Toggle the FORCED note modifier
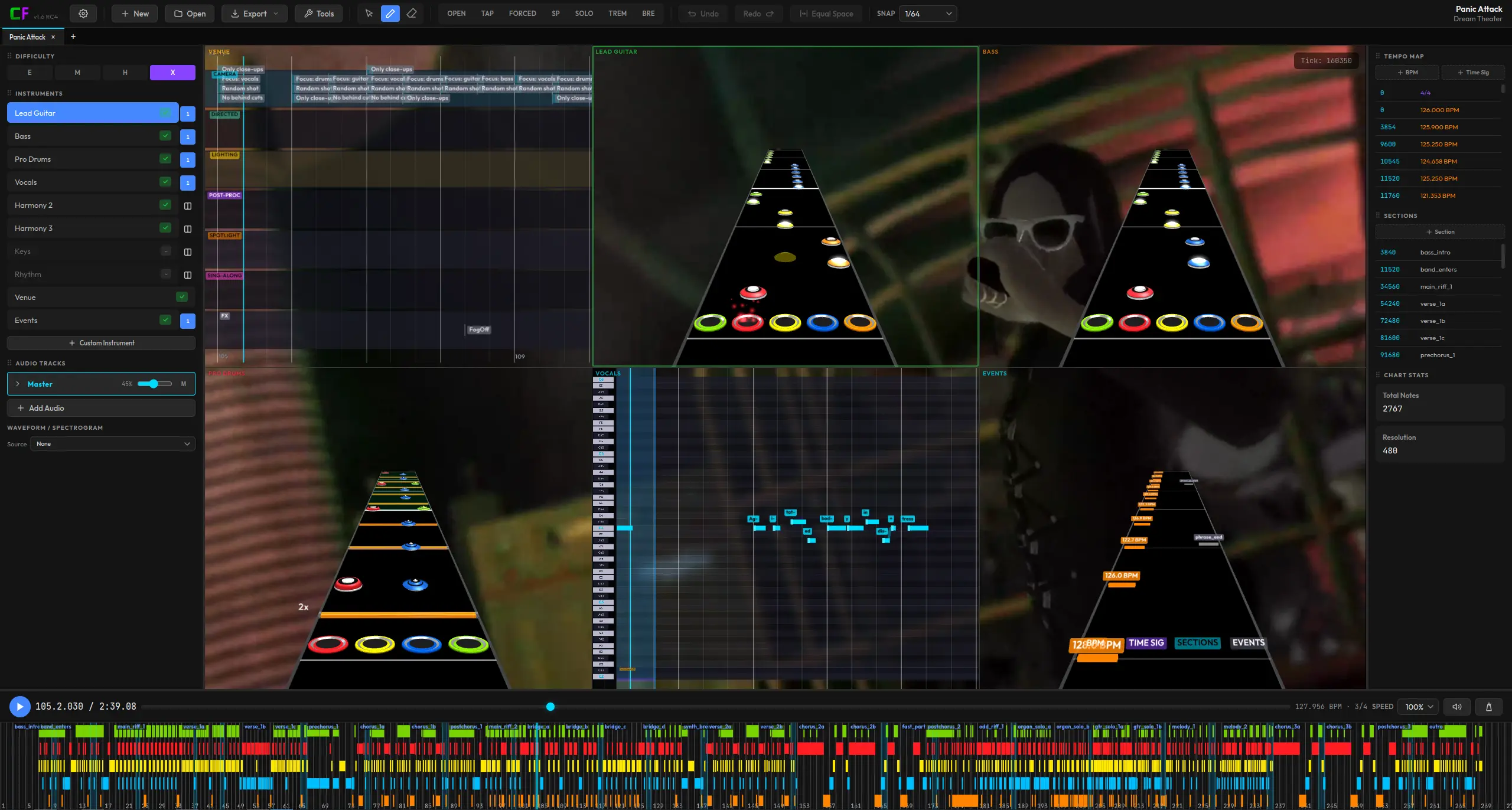This screenshot has width=1512, height=810. click(x=522, y=14)
